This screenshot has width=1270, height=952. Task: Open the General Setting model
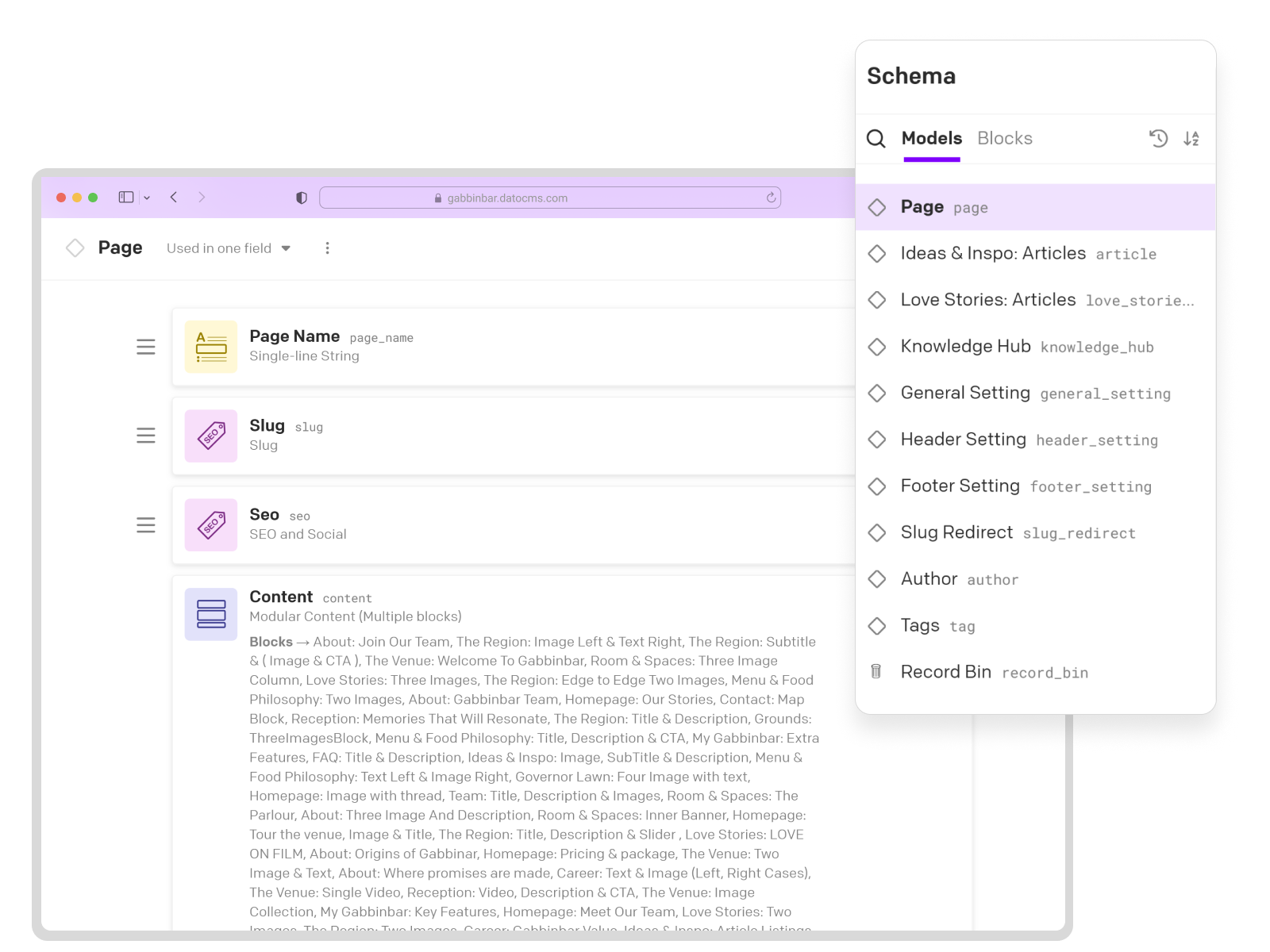coord(1036,393)
